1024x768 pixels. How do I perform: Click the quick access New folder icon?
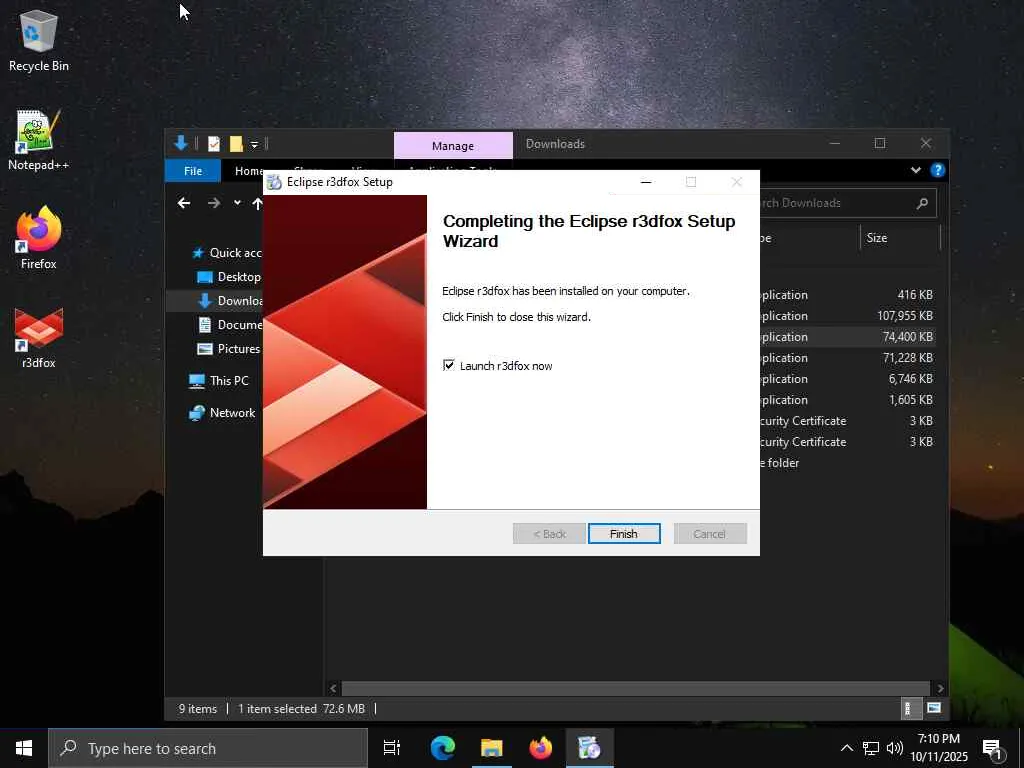(x=236, y=144)
